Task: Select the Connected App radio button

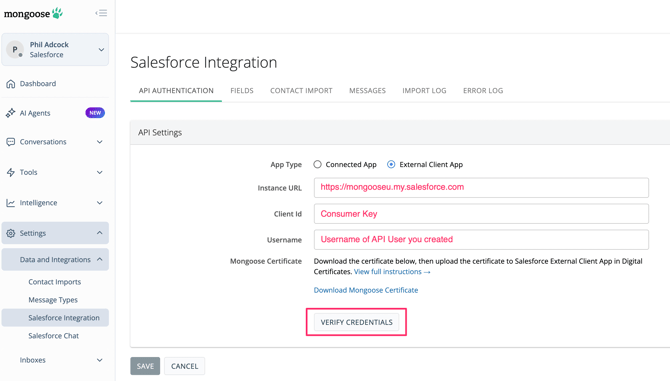Action: tap(317, 164)
